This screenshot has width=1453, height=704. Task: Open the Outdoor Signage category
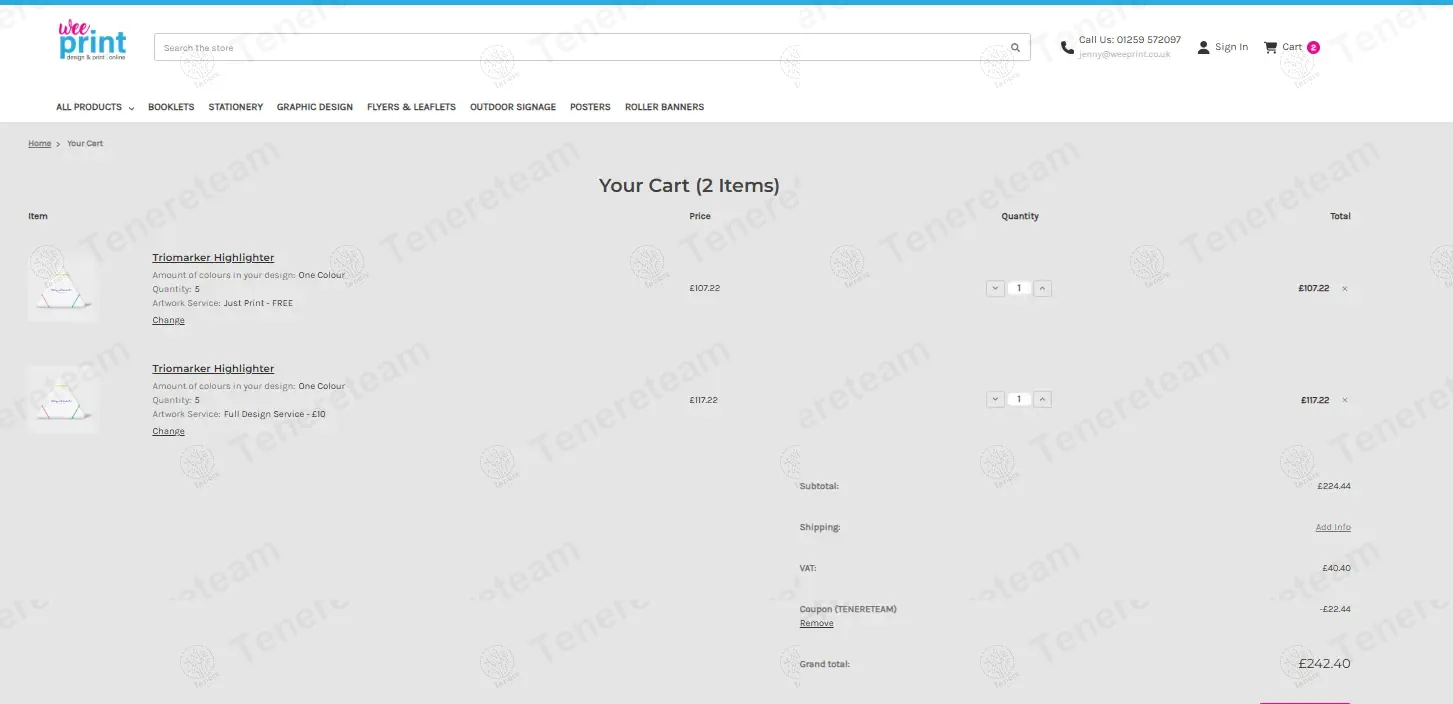point(513,107)
